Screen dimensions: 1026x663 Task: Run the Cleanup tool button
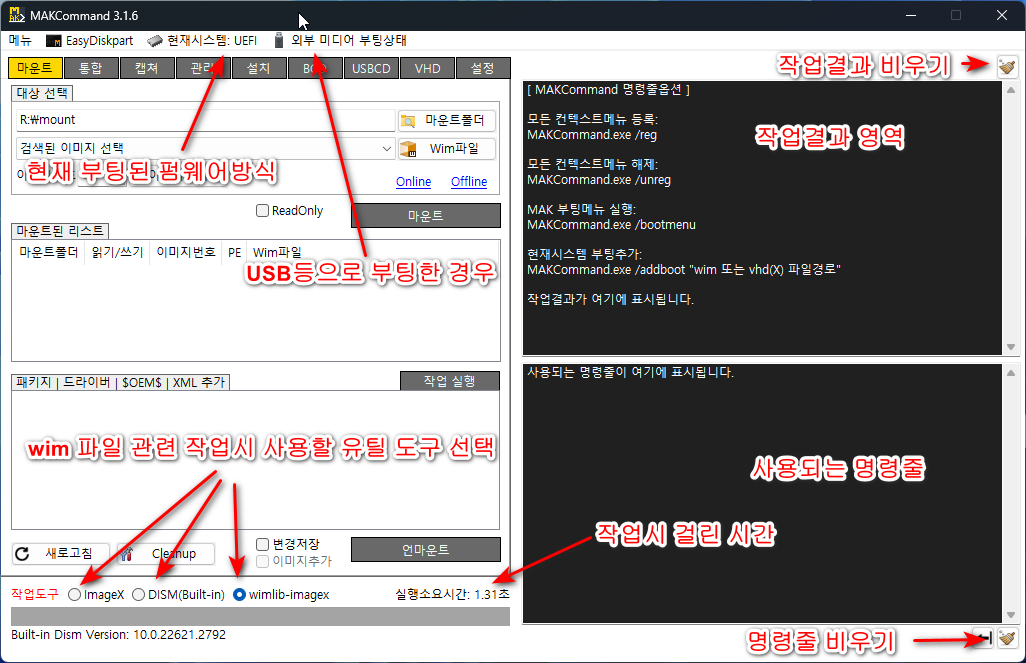pyautogui.click(x=166, y=554)
